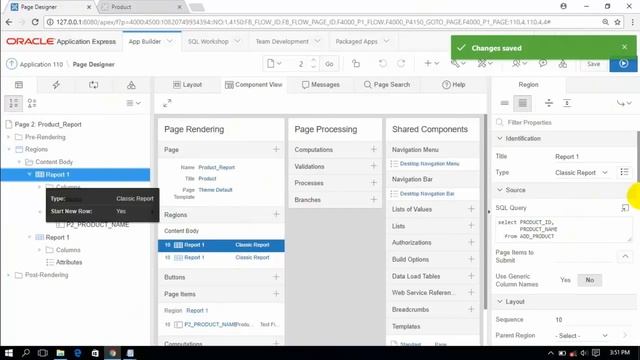
Task: Switch to Page Shared Components tab icon
Action: (x=131, y=85)
